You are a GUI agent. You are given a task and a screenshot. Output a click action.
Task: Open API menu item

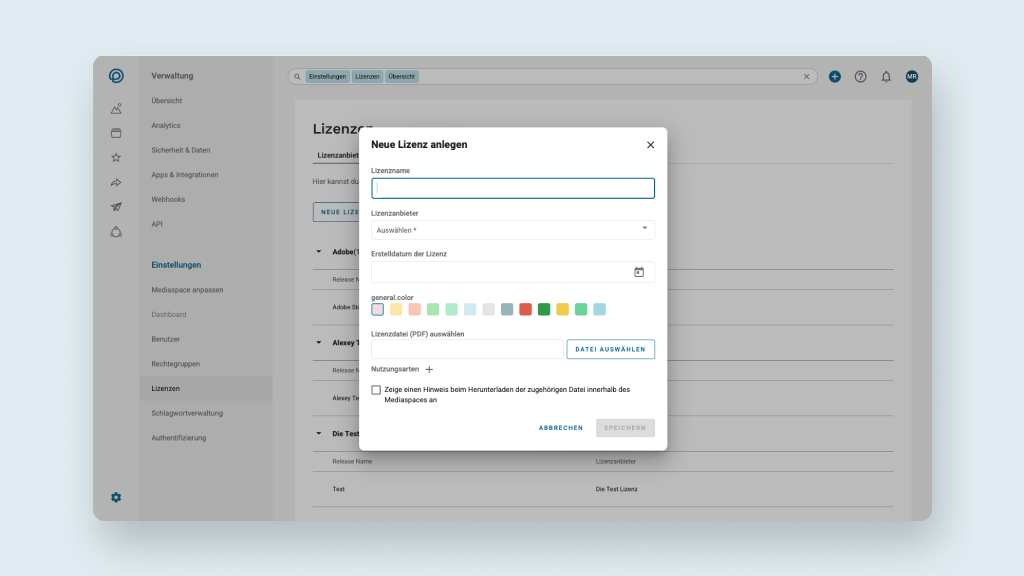pyautogui.click(x=157, y=224)
